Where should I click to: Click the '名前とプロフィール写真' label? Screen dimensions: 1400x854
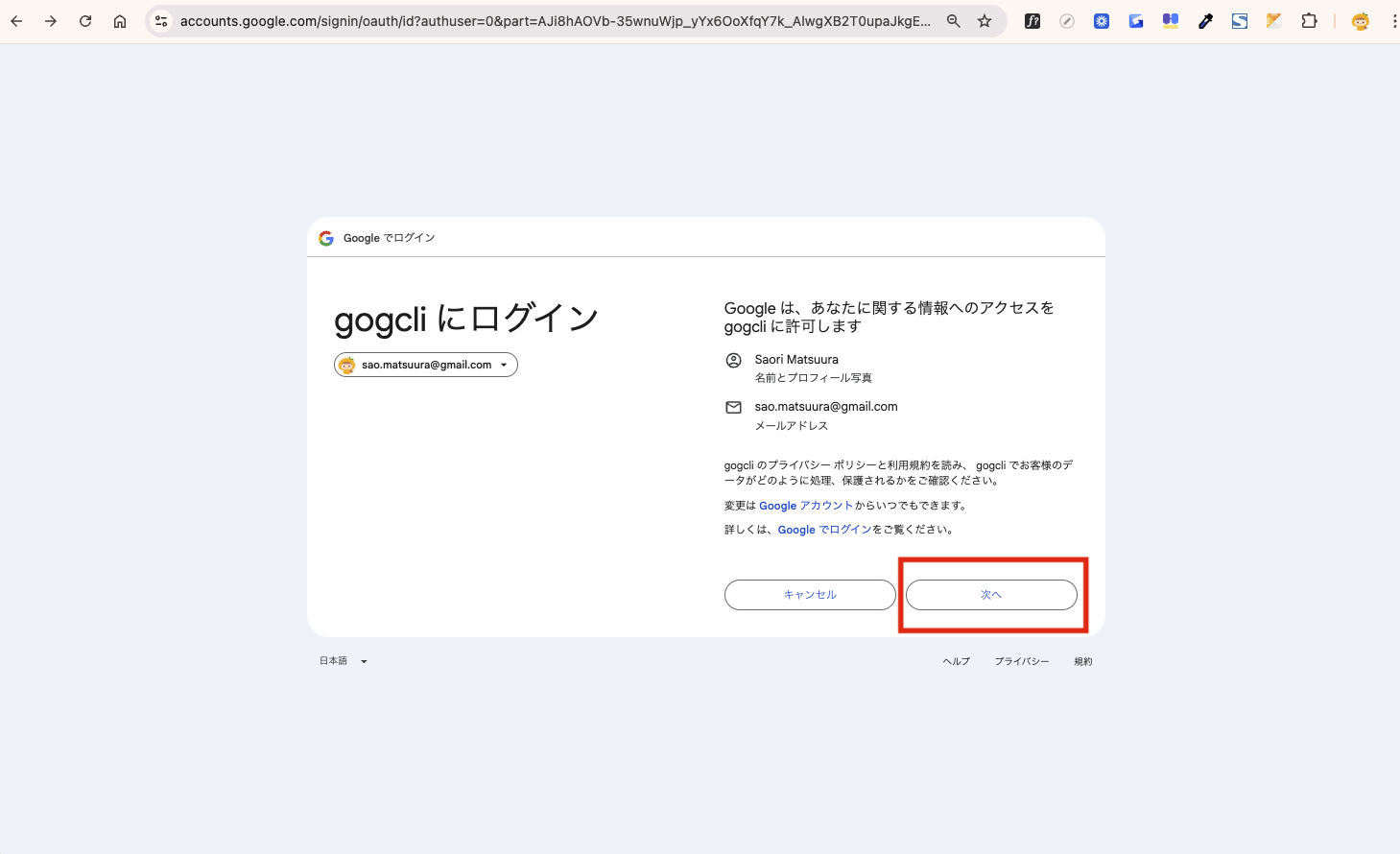coord(813,378)
